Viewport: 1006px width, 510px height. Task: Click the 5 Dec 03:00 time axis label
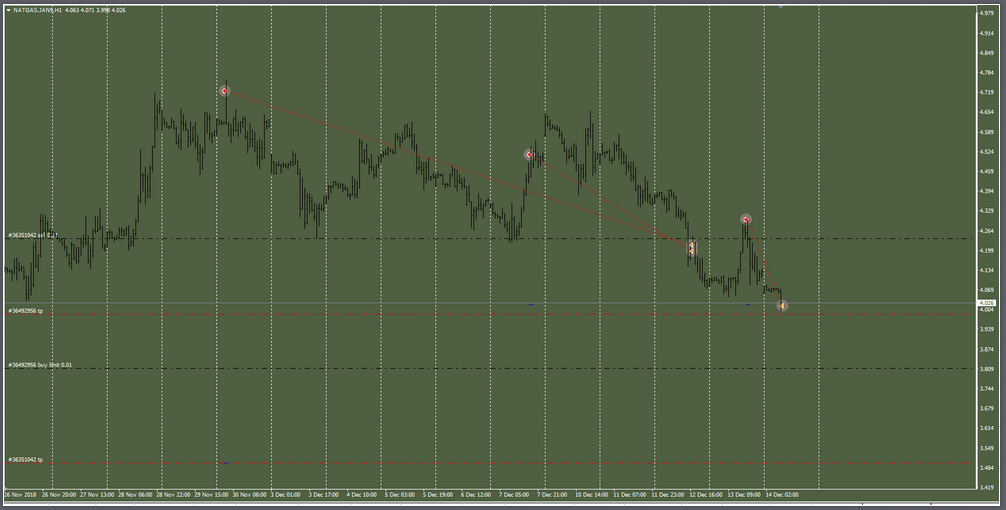point(400,495)
